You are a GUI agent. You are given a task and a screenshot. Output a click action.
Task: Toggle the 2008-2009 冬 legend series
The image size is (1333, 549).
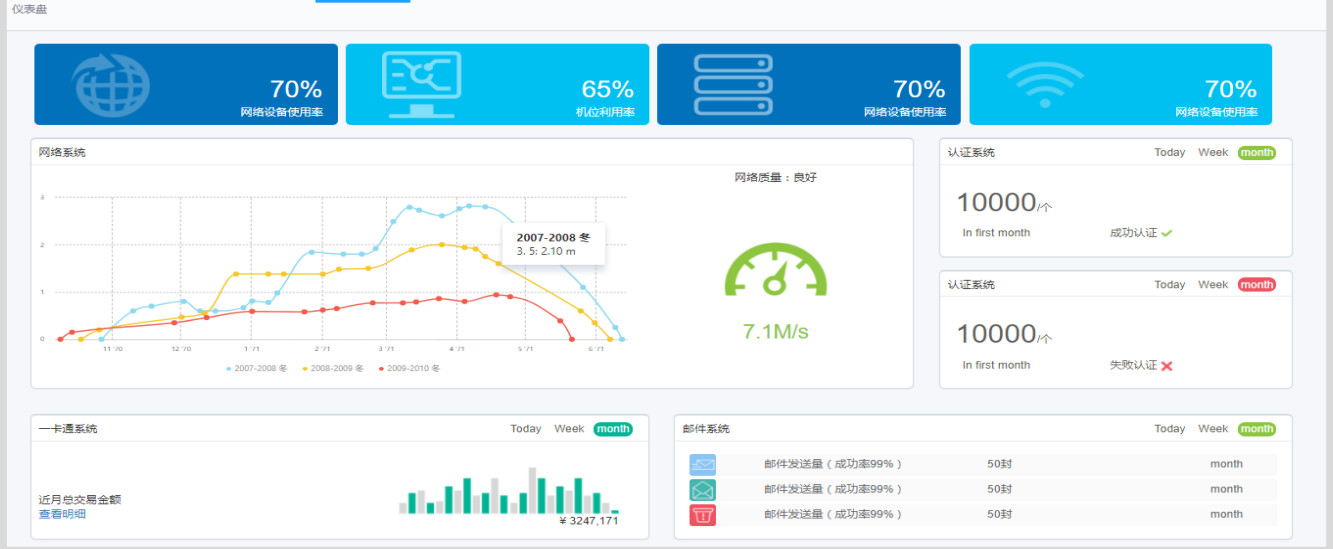coord(333,368)
